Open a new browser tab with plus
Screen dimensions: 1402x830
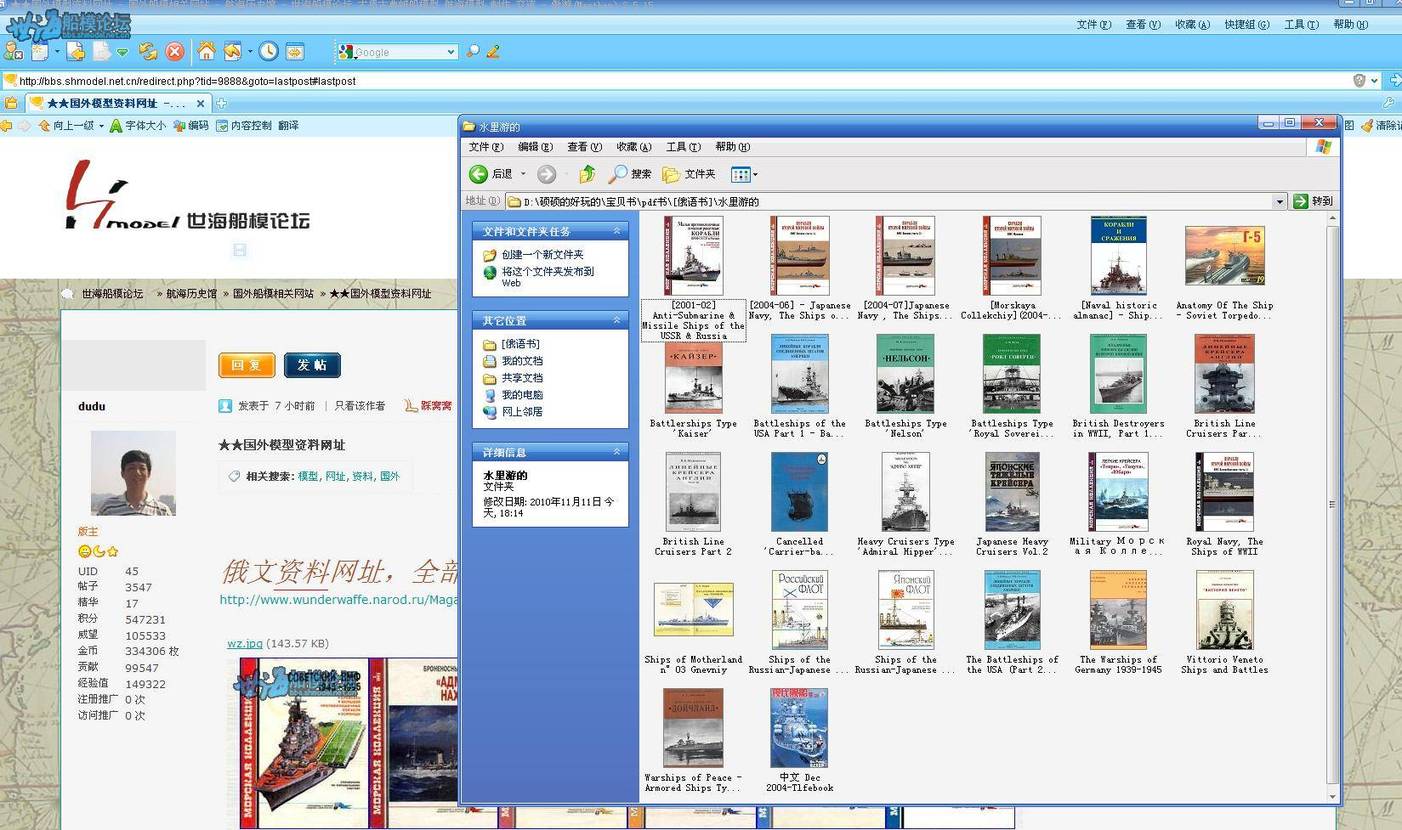[221, 103]
